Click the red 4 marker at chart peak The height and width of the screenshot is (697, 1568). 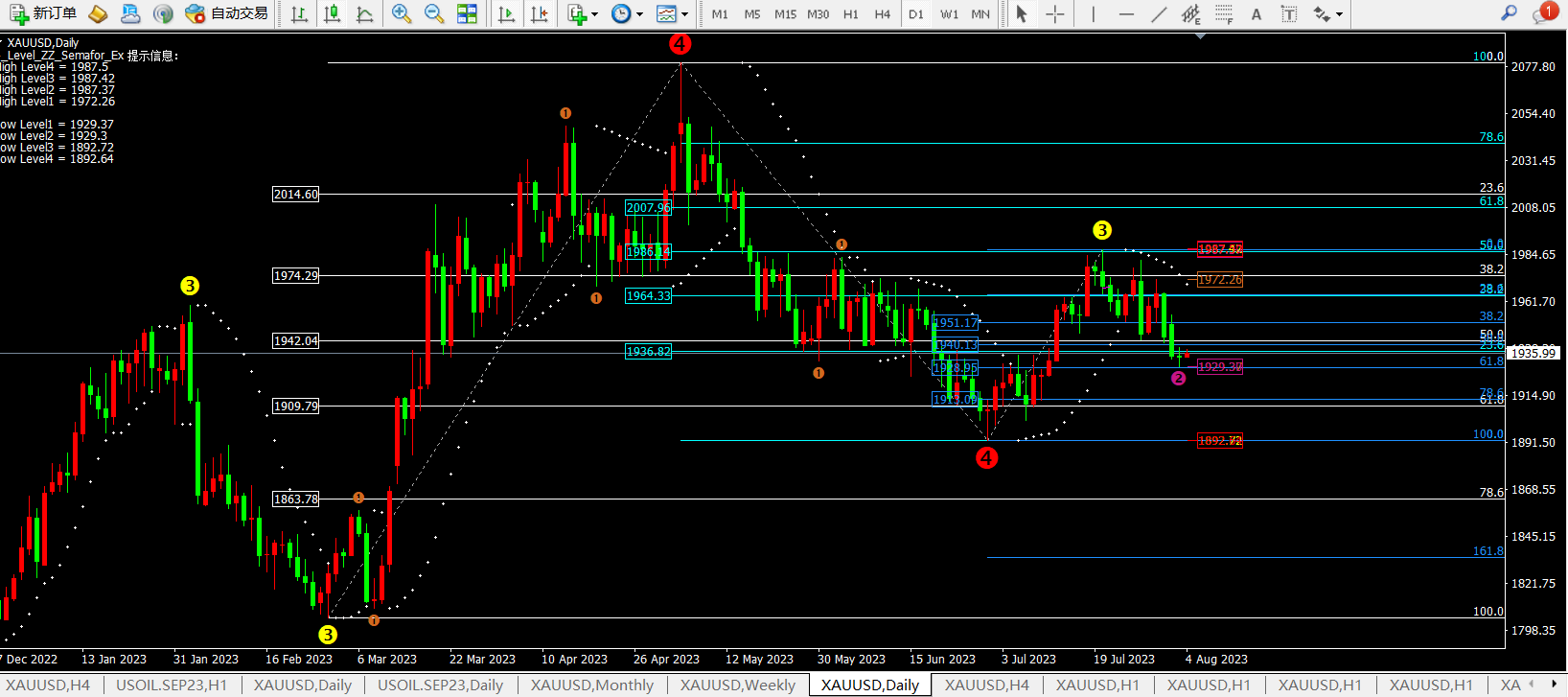pyautogui.click(x=680, y=44)
